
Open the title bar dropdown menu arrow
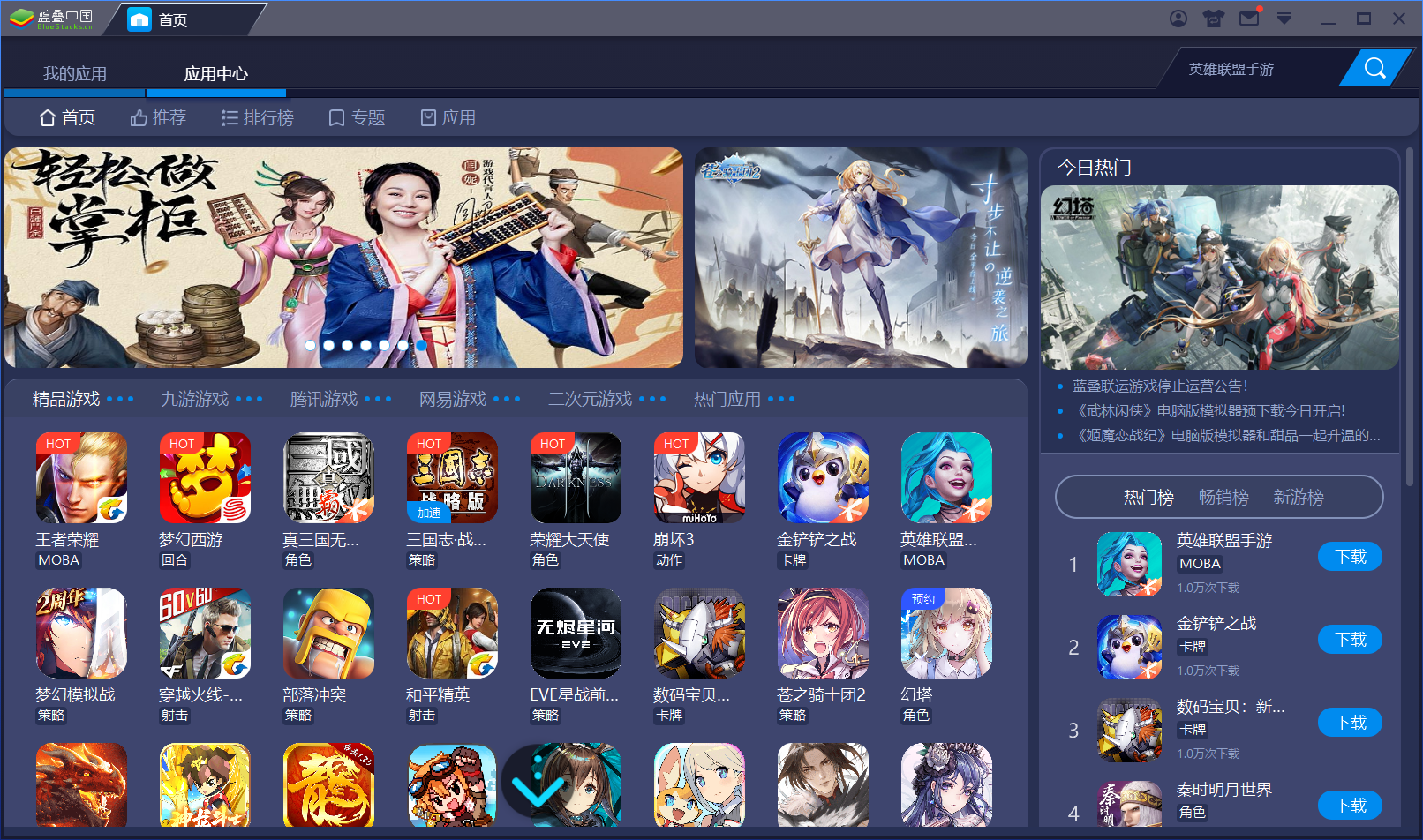point(1284,19)
